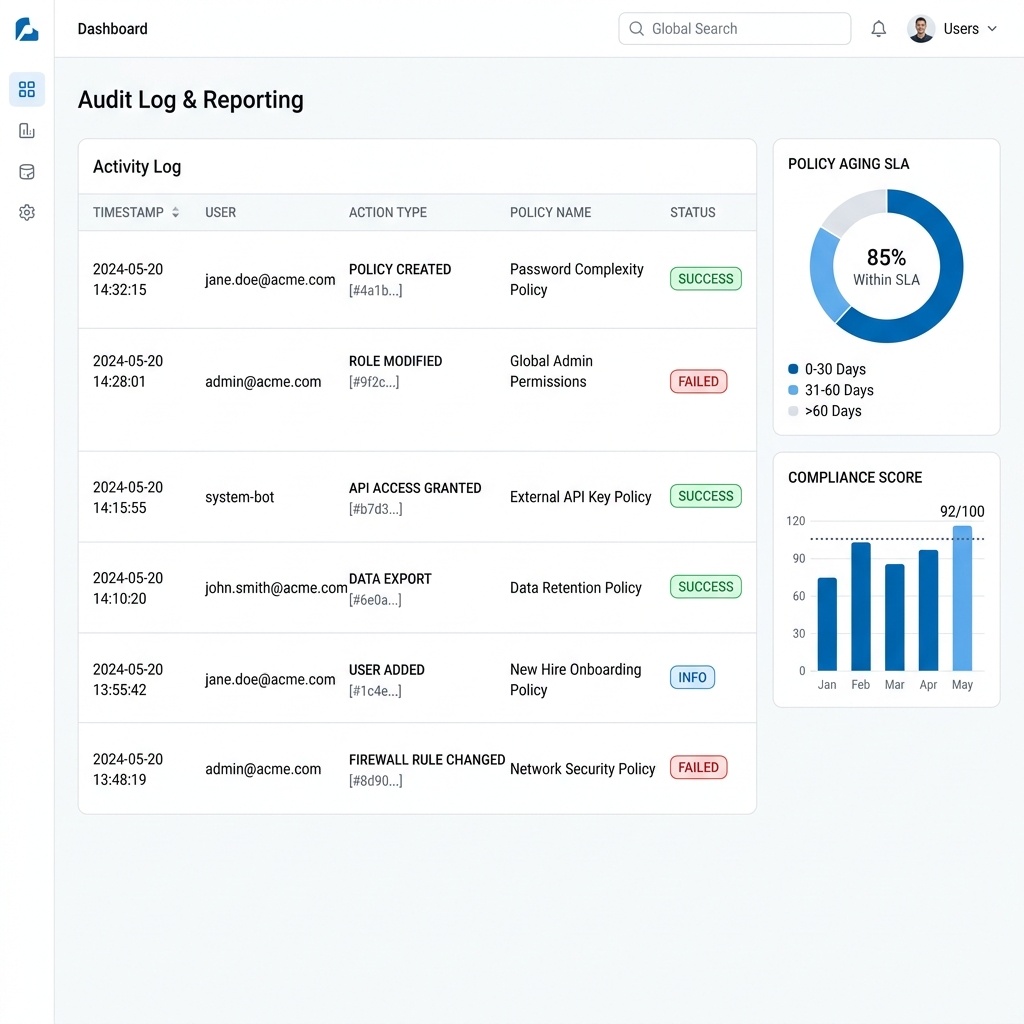Expand the PMO CREATED policy ID [#4a1b...]
This screenshot has width=1024, height=1024.
point(375,291)
